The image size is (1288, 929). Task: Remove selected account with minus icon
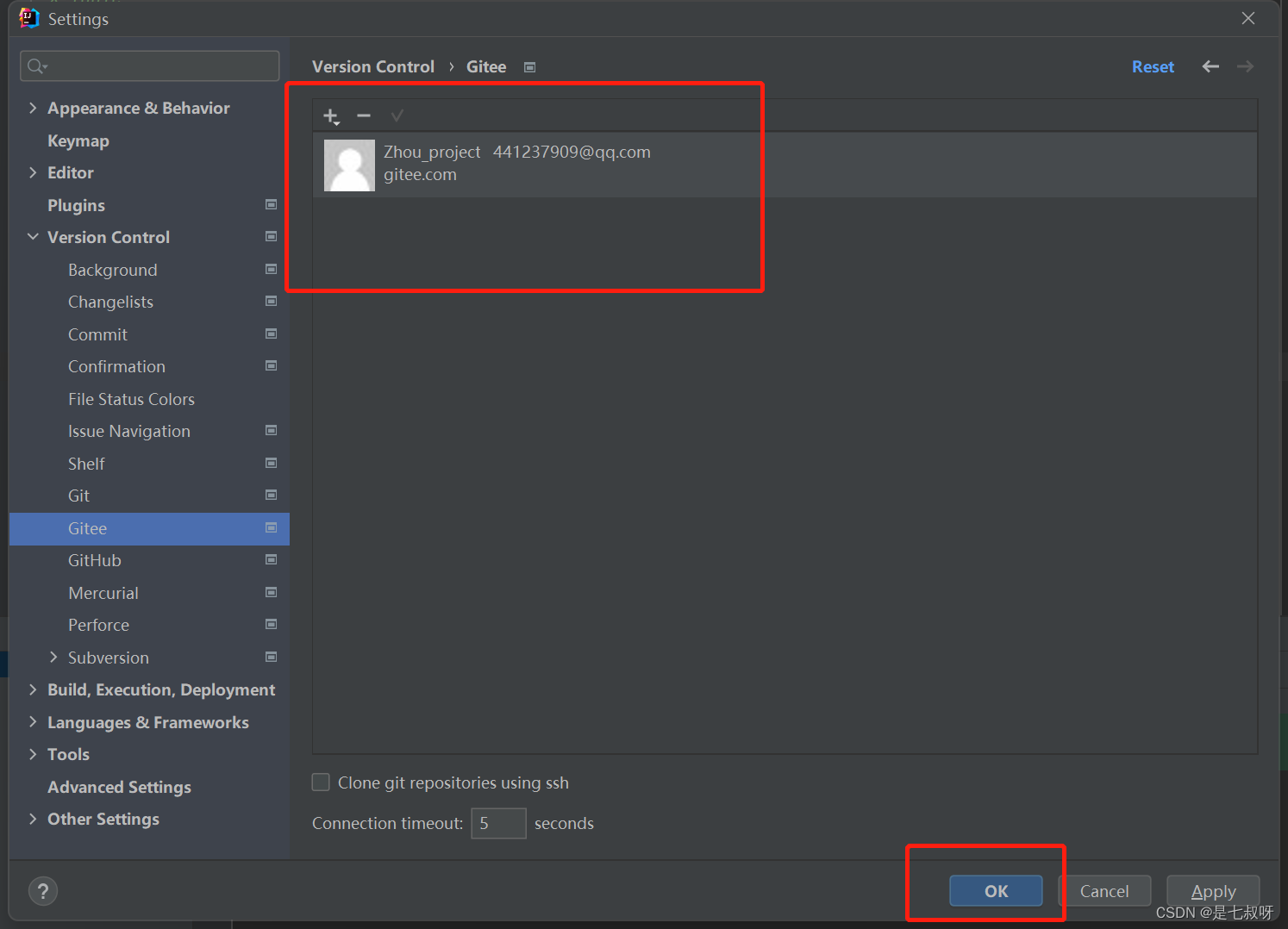[364, 115]
